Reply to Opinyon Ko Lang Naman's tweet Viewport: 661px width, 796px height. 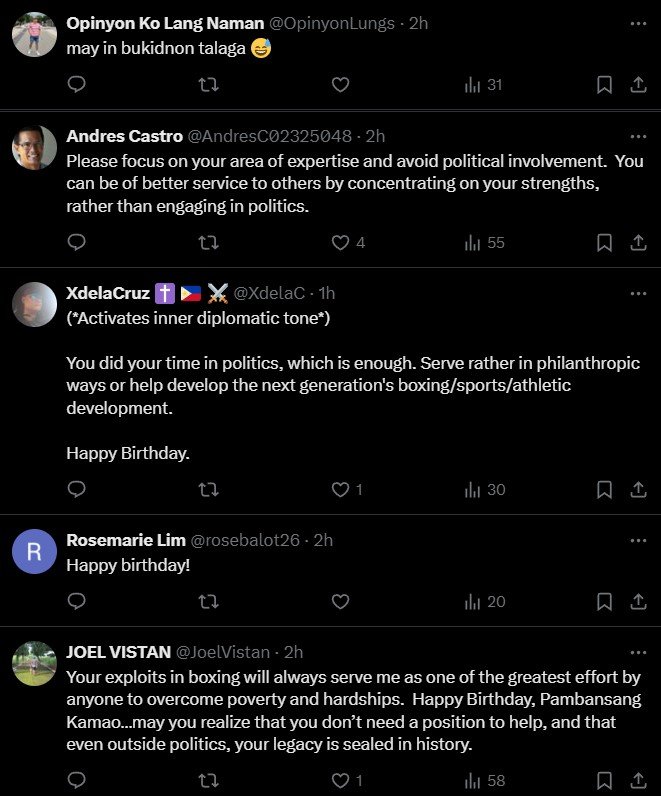76,85
